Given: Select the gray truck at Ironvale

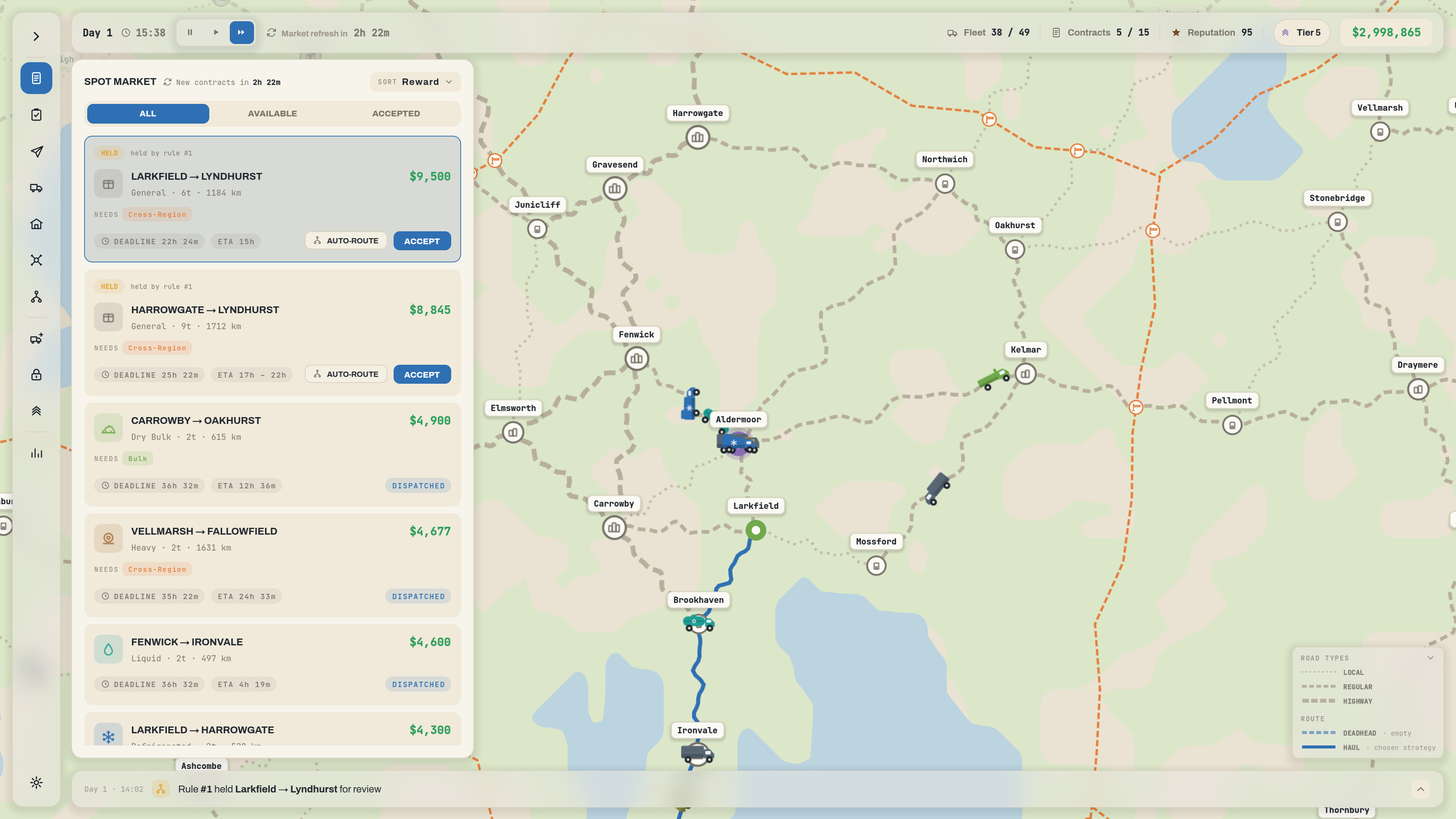Looking at the screenshot, I should click(697, 754).
